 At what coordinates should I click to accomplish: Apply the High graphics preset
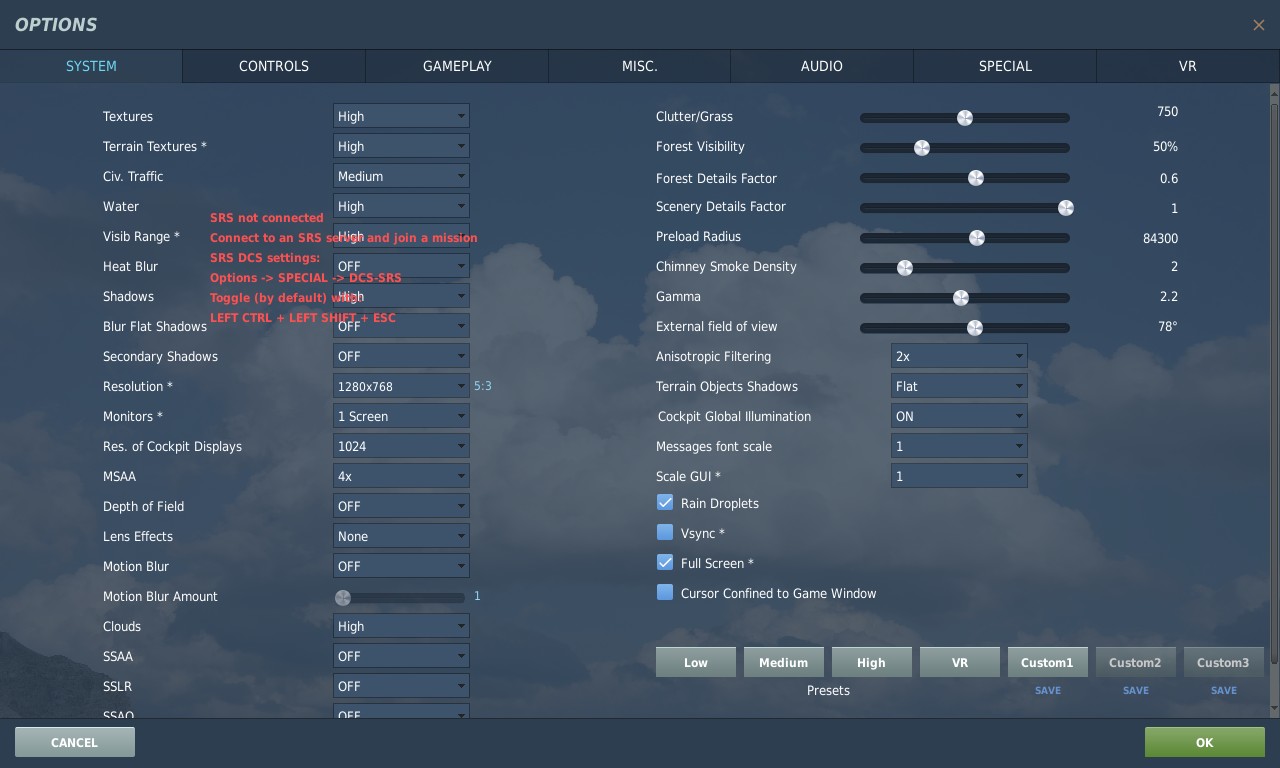tap(872, 662)
